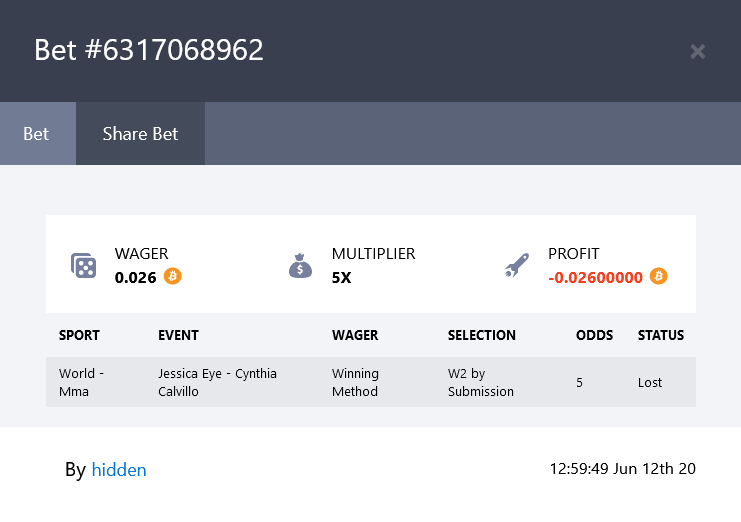Click the dice wager icon
This screenshot has height=522, width=741.
point(84,265)
